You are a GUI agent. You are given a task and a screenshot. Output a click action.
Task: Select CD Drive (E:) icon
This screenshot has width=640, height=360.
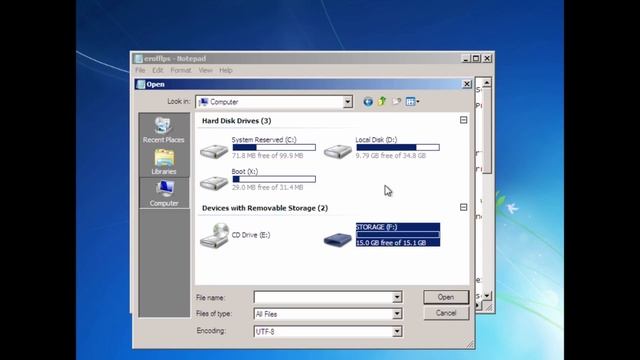point(214,236)
